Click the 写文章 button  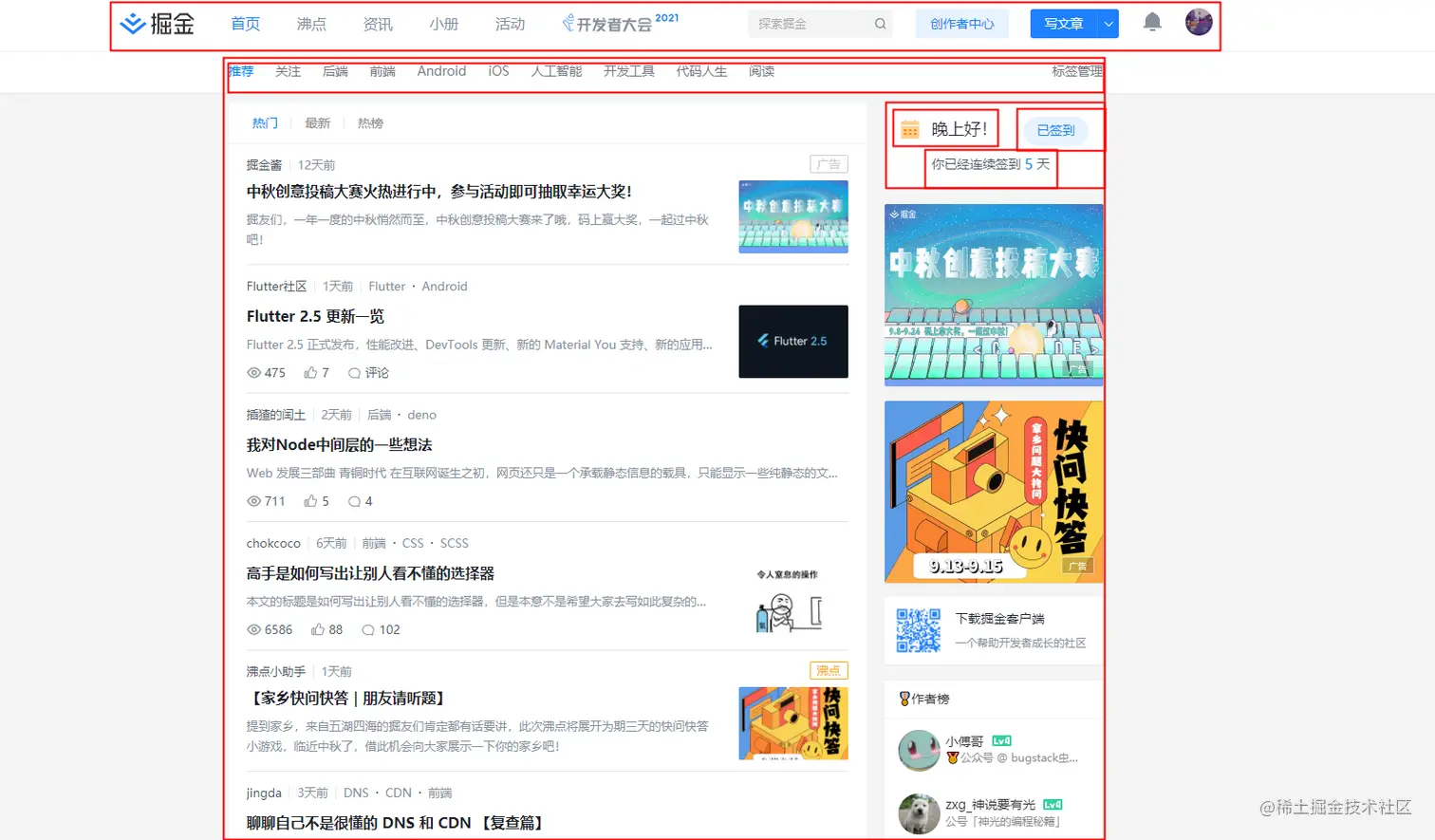(1063, 24)
